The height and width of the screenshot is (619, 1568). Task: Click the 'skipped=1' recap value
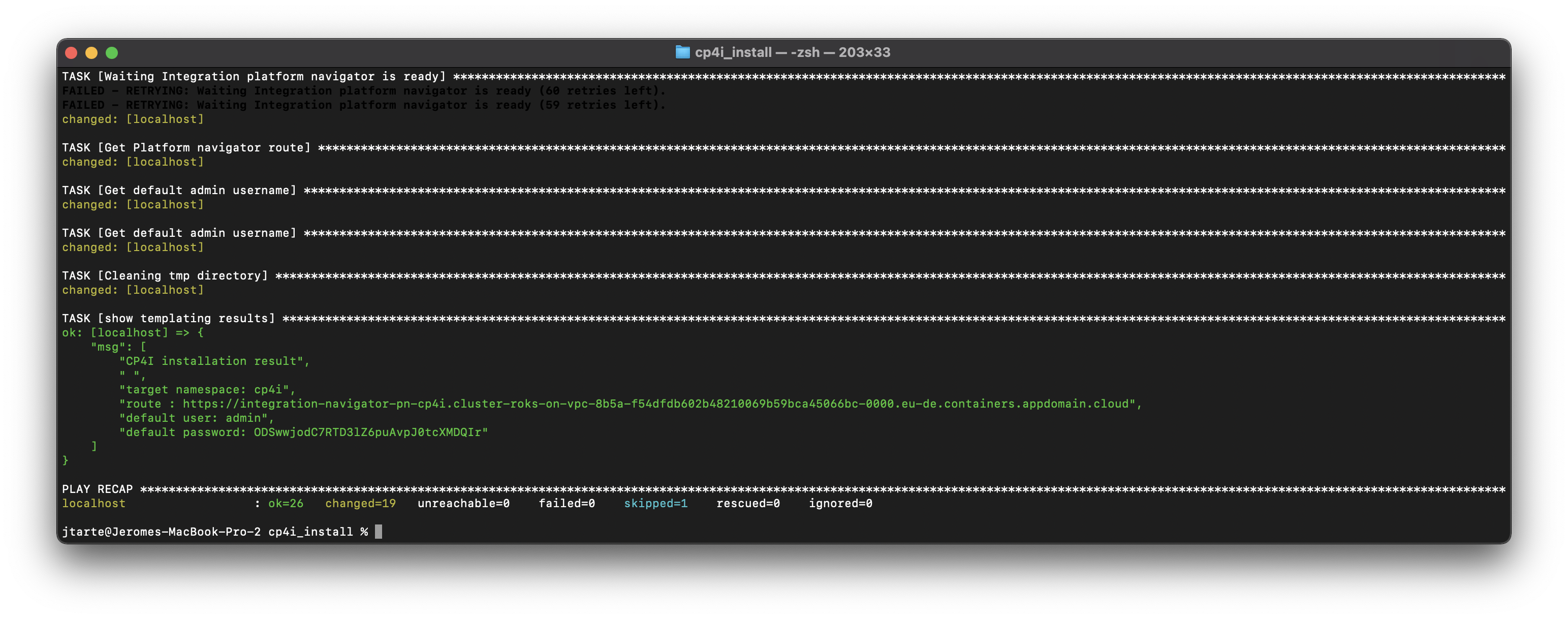coord(655,503)
